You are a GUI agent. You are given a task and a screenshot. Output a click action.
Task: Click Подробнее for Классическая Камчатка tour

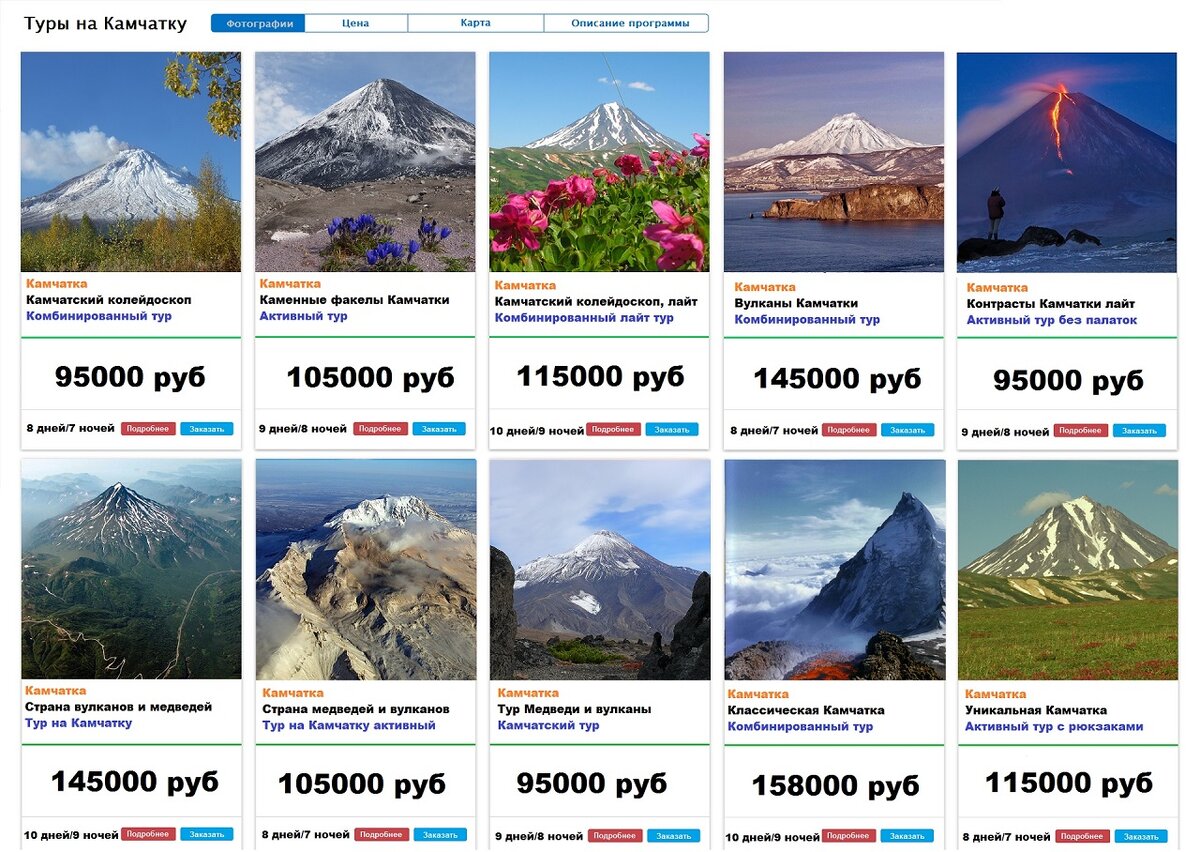tap(848, 836)
